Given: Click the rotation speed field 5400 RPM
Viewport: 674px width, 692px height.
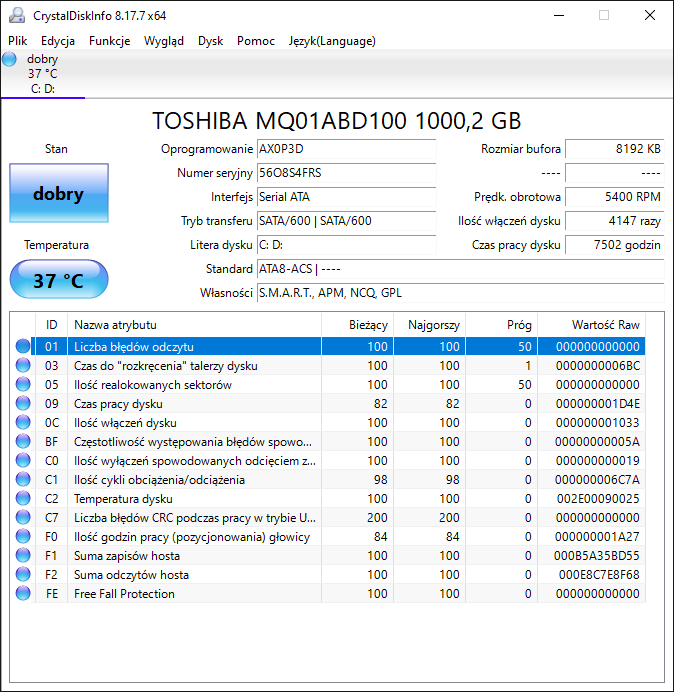Looking at the screenshot, I should 614,196.
